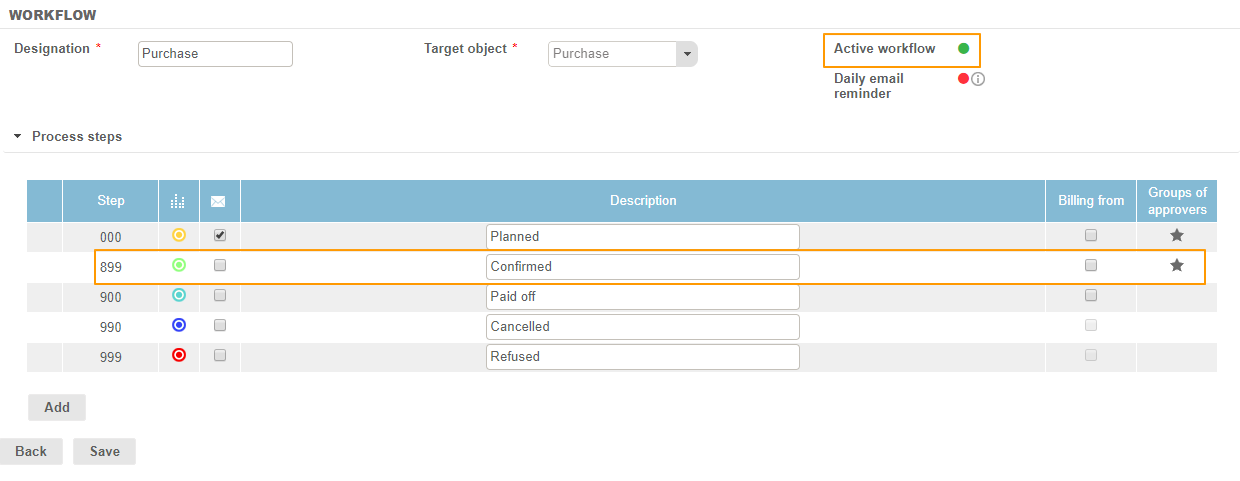Click the Add button
The width and height of the screenshot is (1240, 481).
coord(57,407)
